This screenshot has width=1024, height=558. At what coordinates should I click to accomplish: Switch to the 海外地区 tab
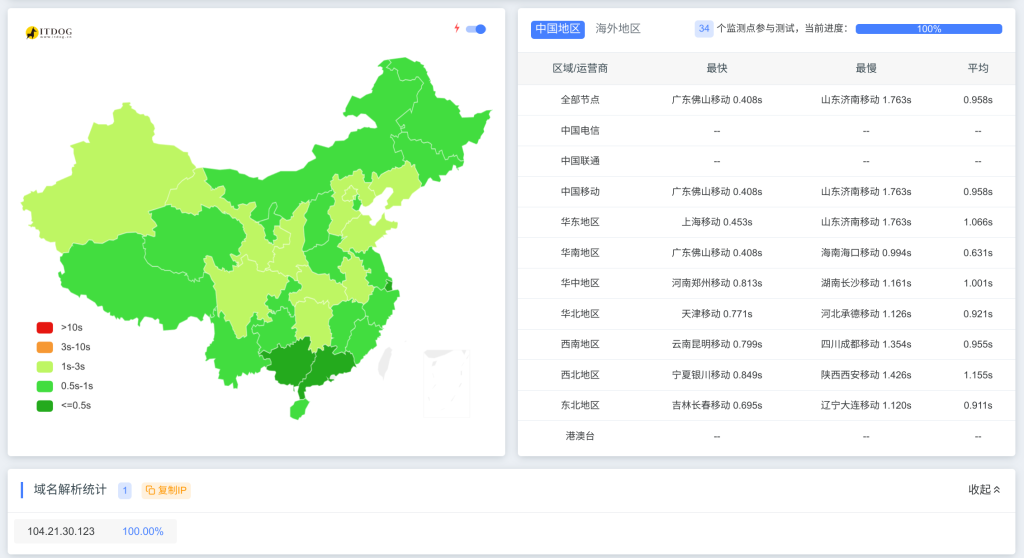tap(618, 29)
